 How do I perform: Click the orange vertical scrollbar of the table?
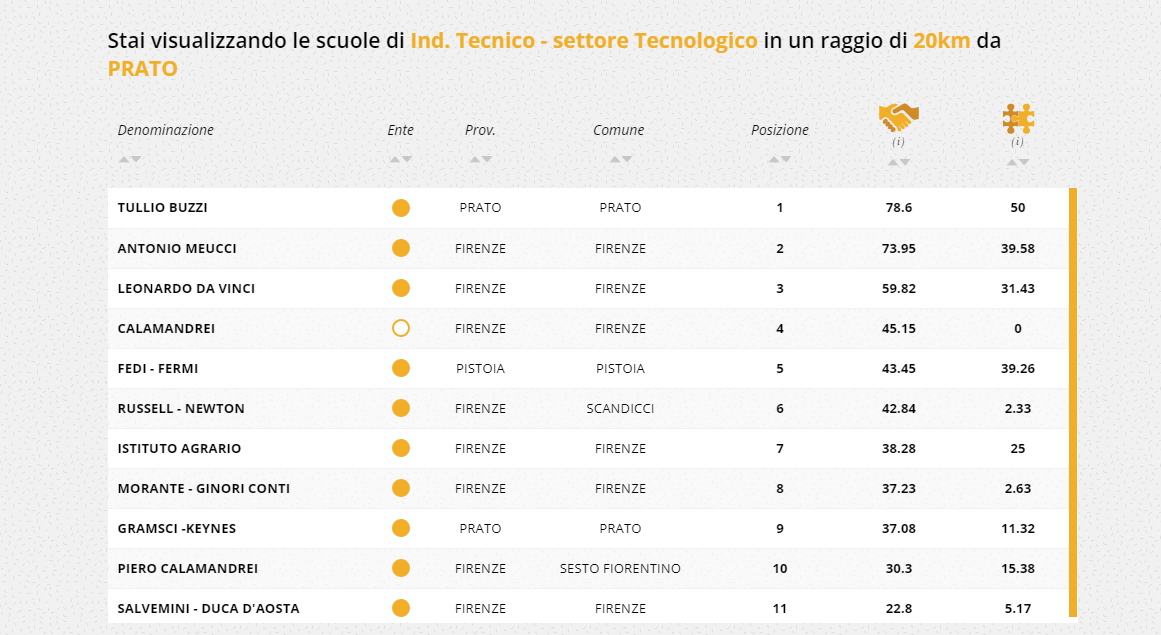pos(1073,400)
